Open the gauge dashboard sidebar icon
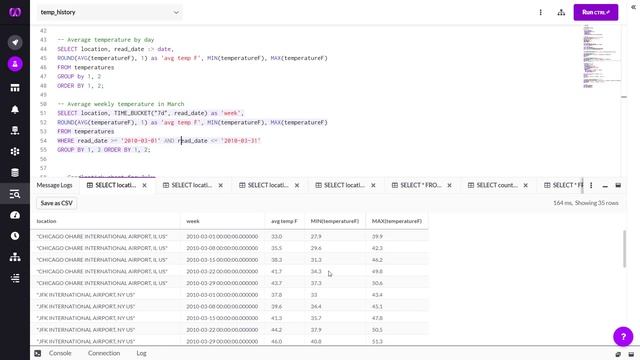The image size is (640, 360). pos(15,215)
